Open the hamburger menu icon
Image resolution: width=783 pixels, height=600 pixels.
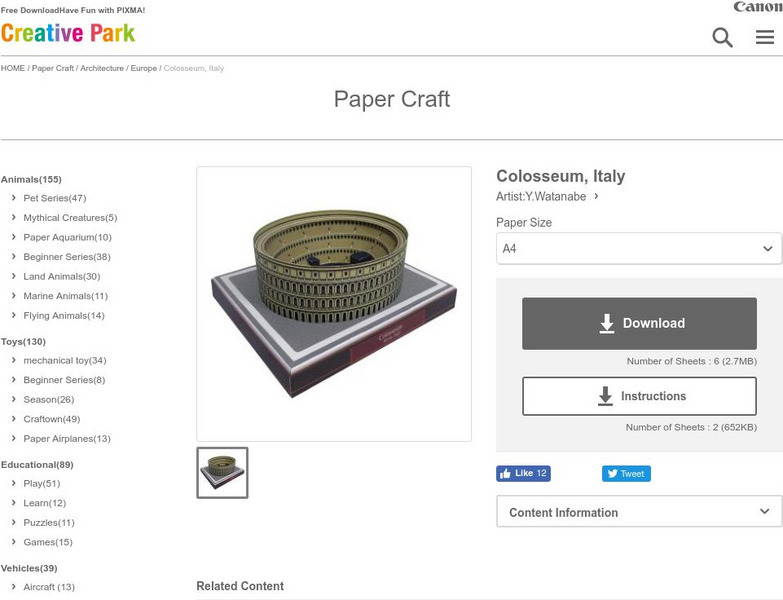765,37
